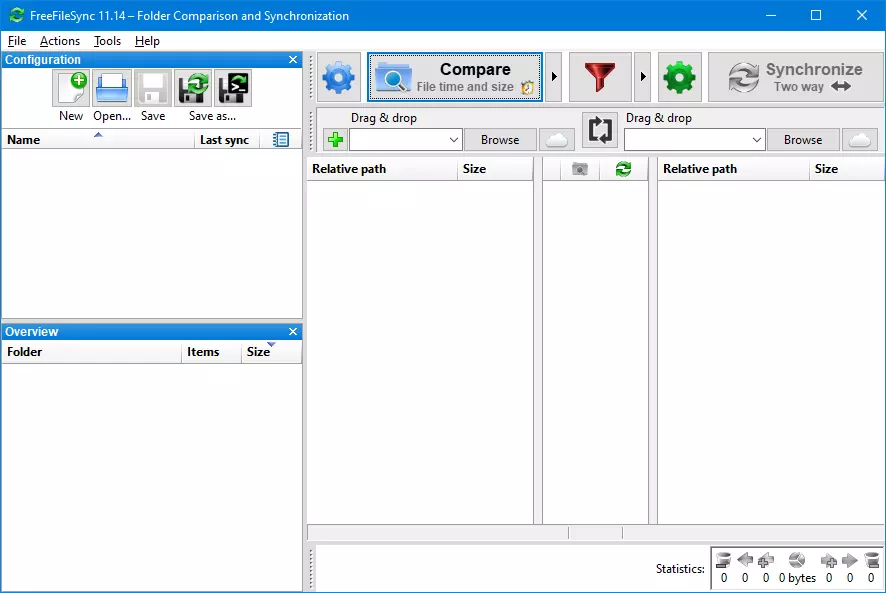
Task: Click the '0 bytes' statistics value
Action: [797, 578]
